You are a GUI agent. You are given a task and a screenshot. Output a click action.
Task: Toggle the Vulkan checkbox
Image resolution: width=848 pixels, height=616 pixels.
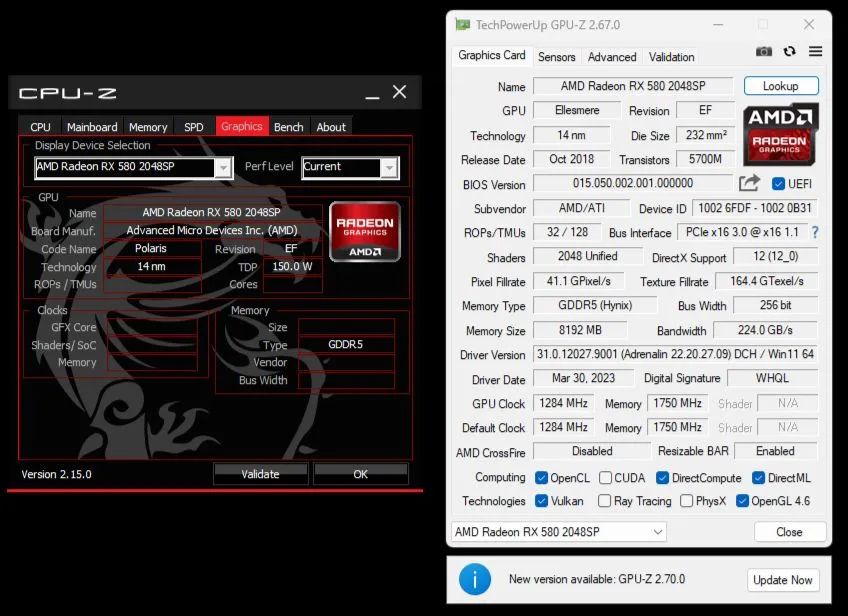541,501
